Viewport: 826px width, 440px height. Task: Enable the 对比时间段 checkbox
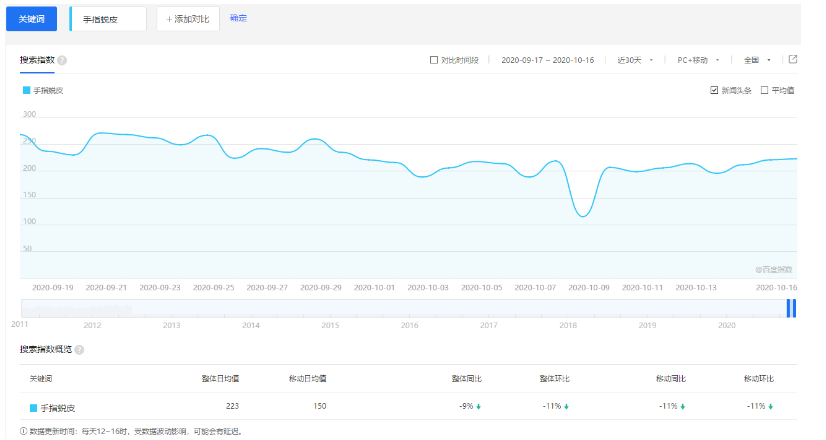coord(434,60)
